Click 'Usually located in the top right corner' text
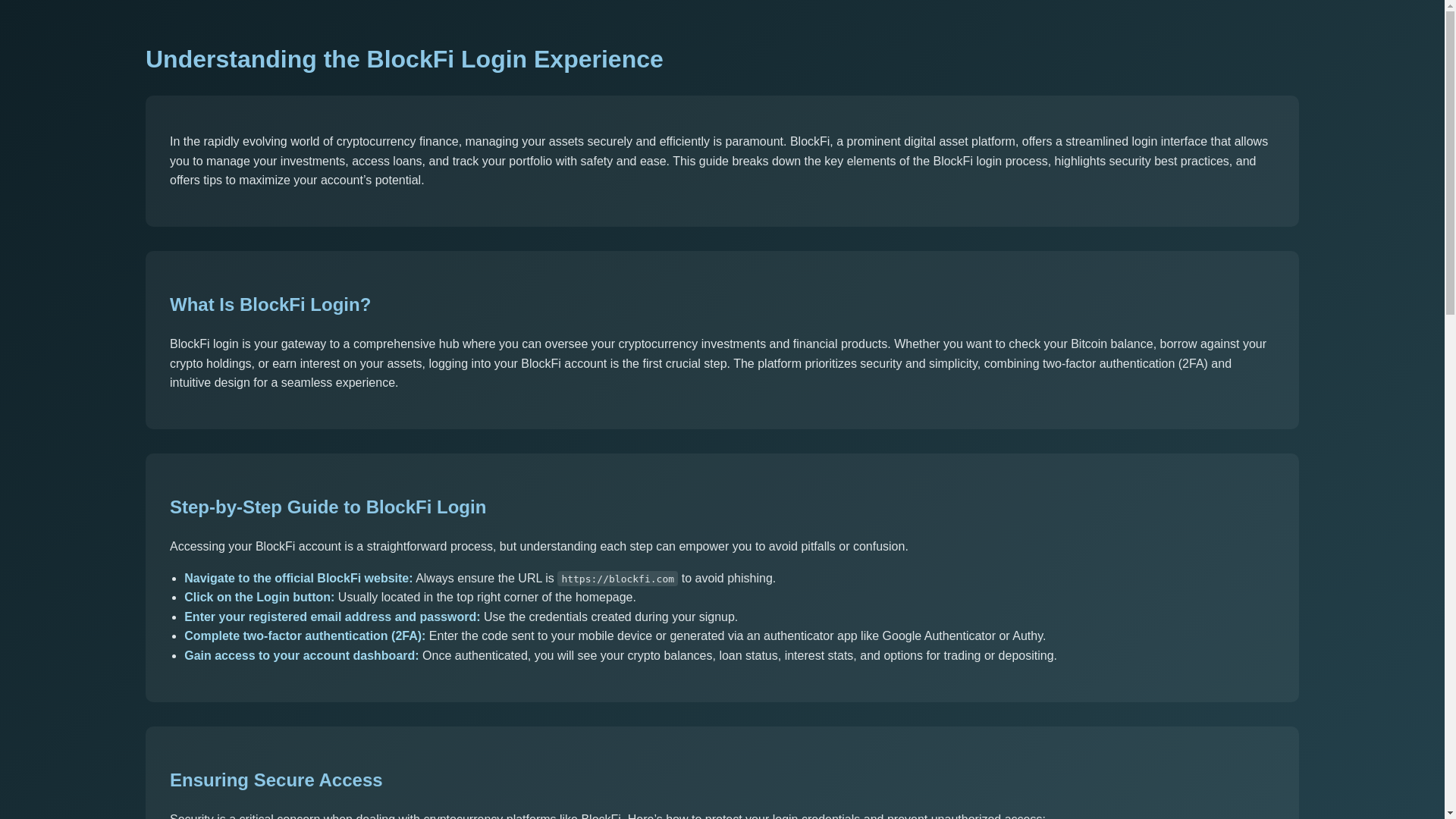The image size is (1456, 819). (x=486, y=598)
